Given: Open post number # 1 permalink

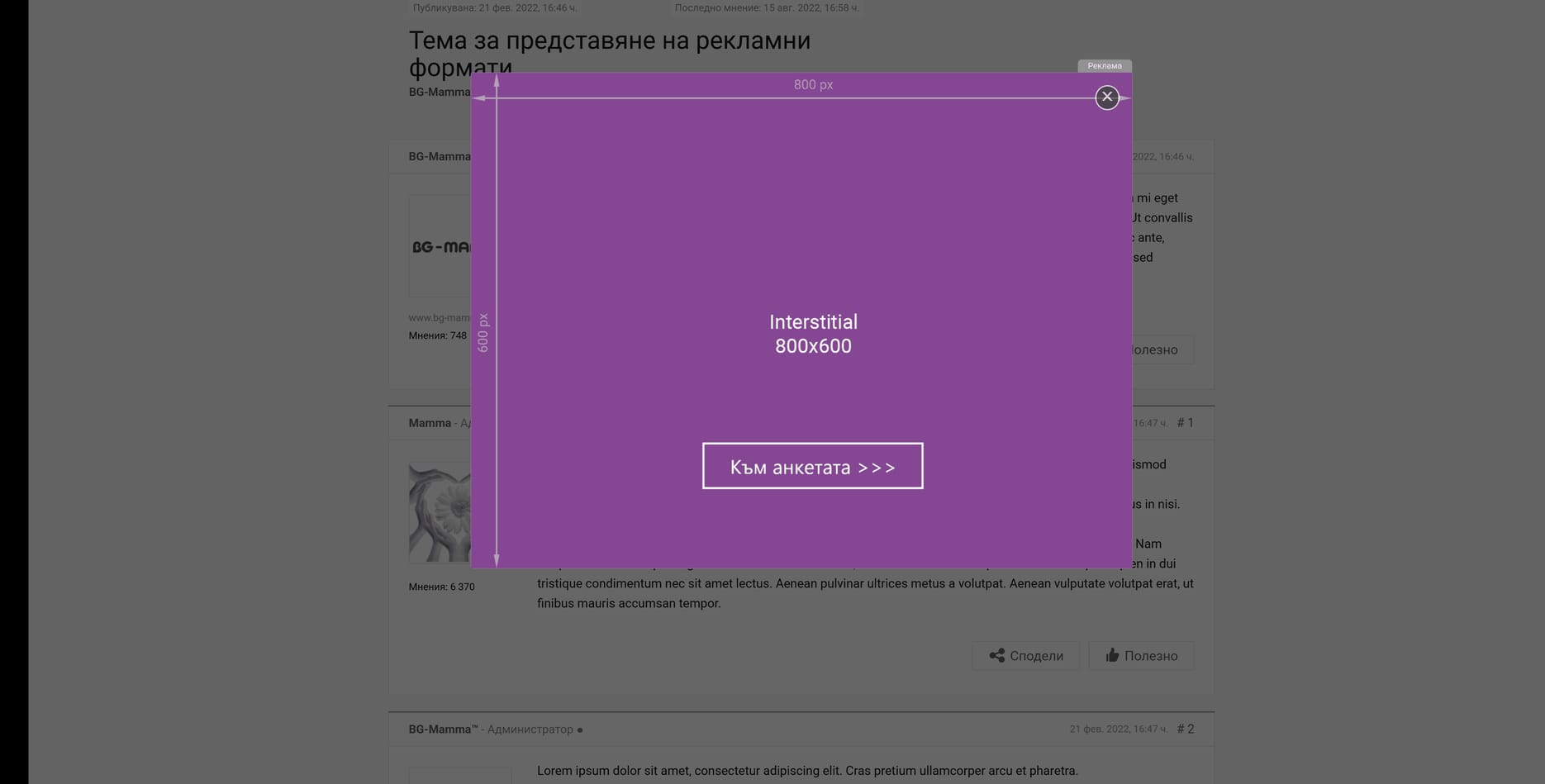Looking at the screenshot, I should click(1186, 423).
